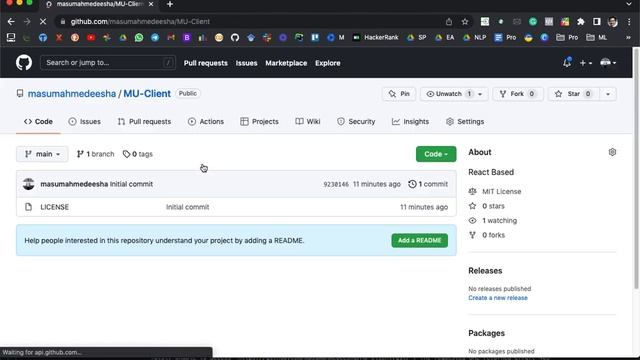Click the Add a README button

[x=420, y=240]
